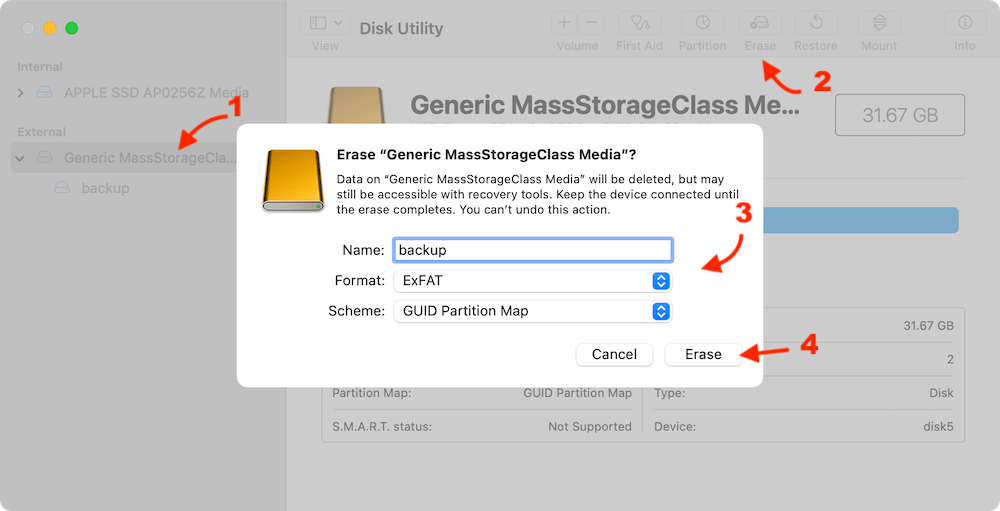1000x511 pixels.
Task: Click the Restore toolbar icon
Action: tap(816, 24)
